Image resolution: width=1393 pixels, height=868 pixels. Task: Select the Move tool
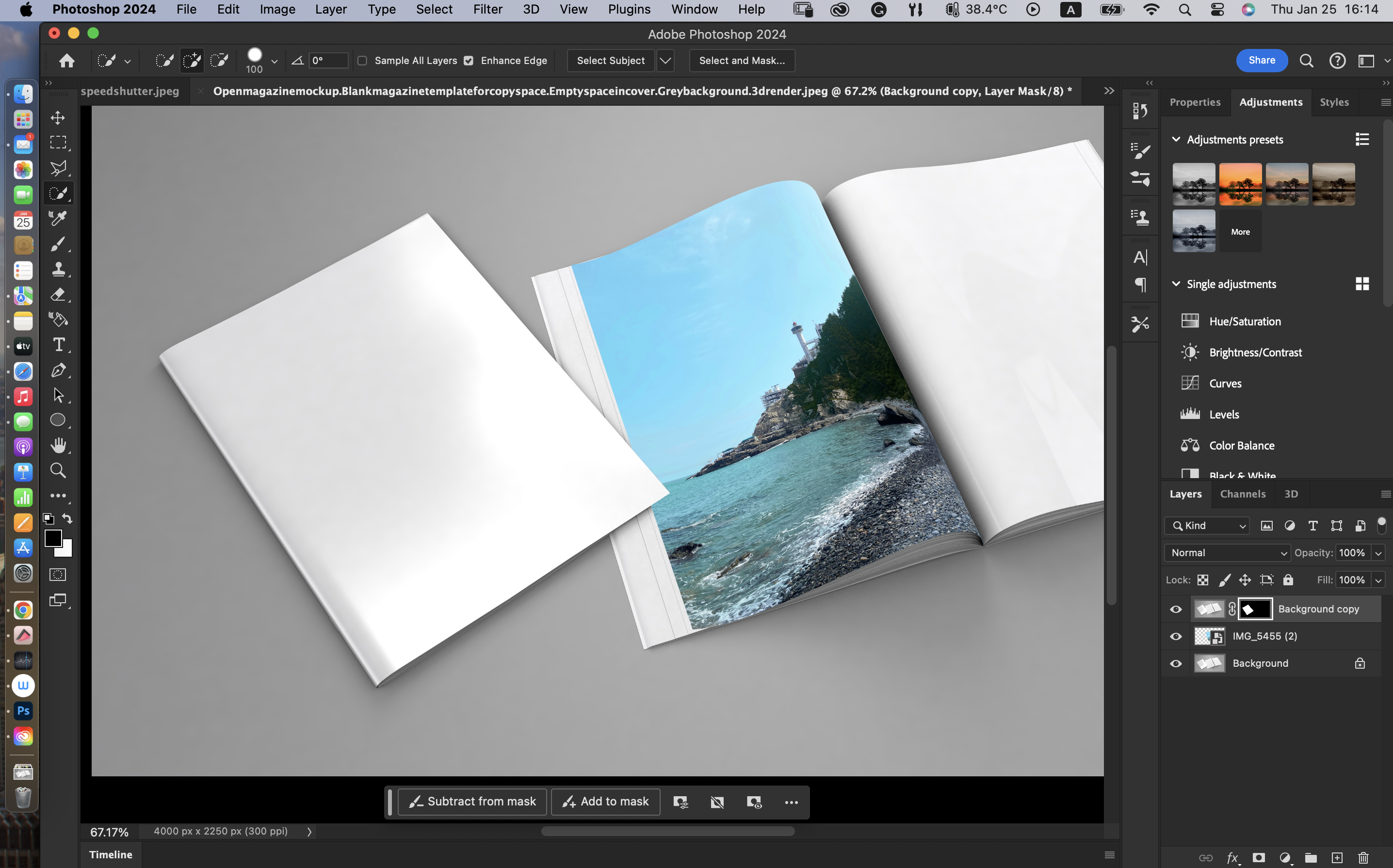point(58,118)
